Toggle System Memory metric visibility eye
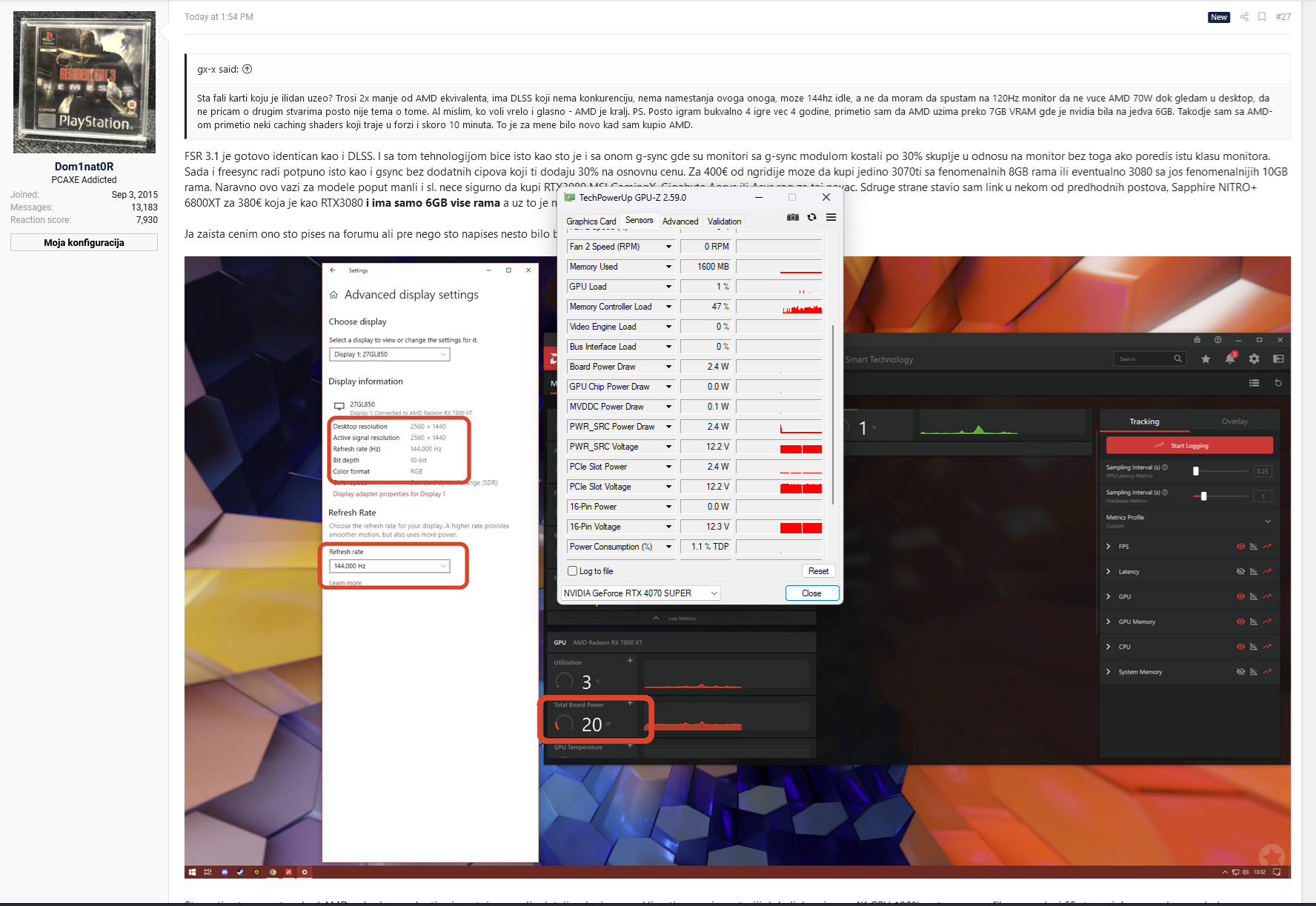This screenshot has height=906, width=1316. tap(1240, 672)
